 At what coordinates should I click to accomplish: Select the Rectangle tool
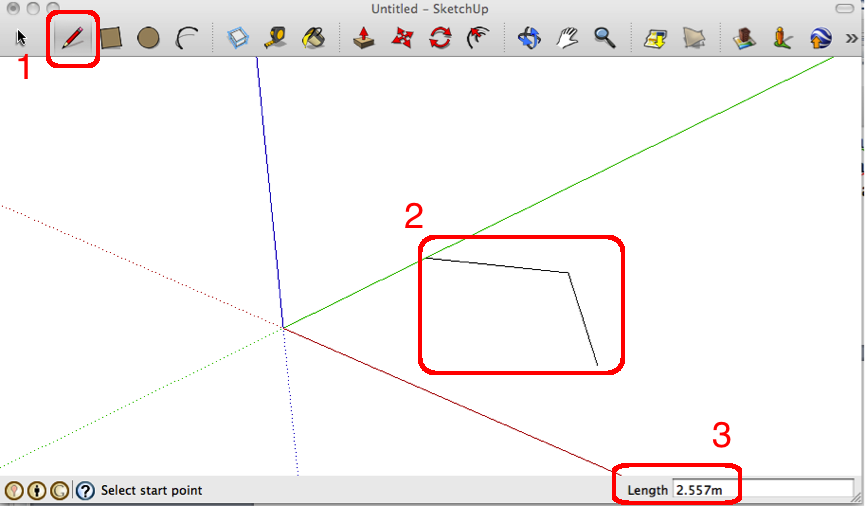tap(110, 39)
